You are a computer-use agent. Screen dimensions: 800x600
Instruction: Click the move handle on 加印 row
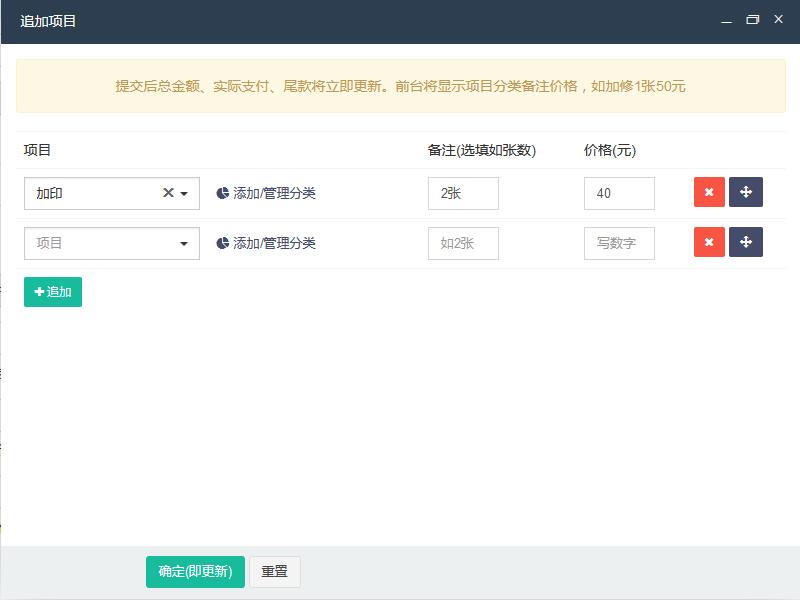[x=745, y=193]
